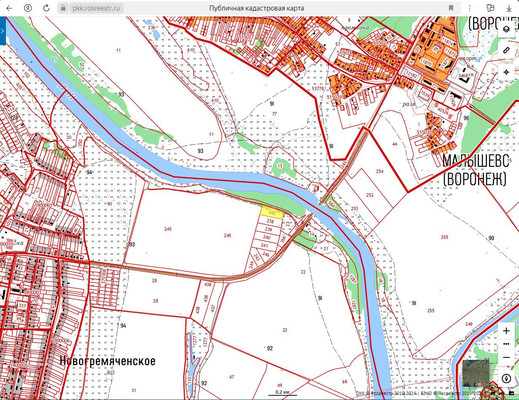The height and width of the screenshot is (400, 519).
Task: Select the yellow highlighted parcel 242
Action: [272, 212]
